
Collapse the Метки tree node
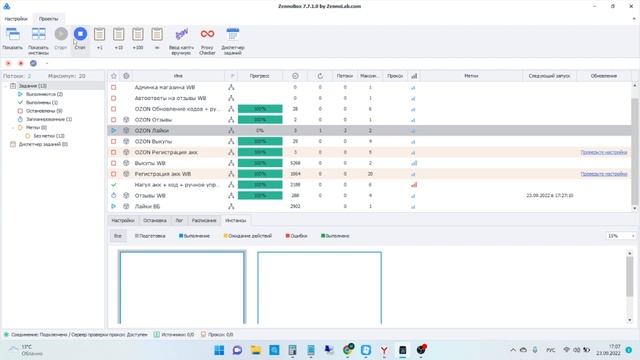[x=13, y=127]
